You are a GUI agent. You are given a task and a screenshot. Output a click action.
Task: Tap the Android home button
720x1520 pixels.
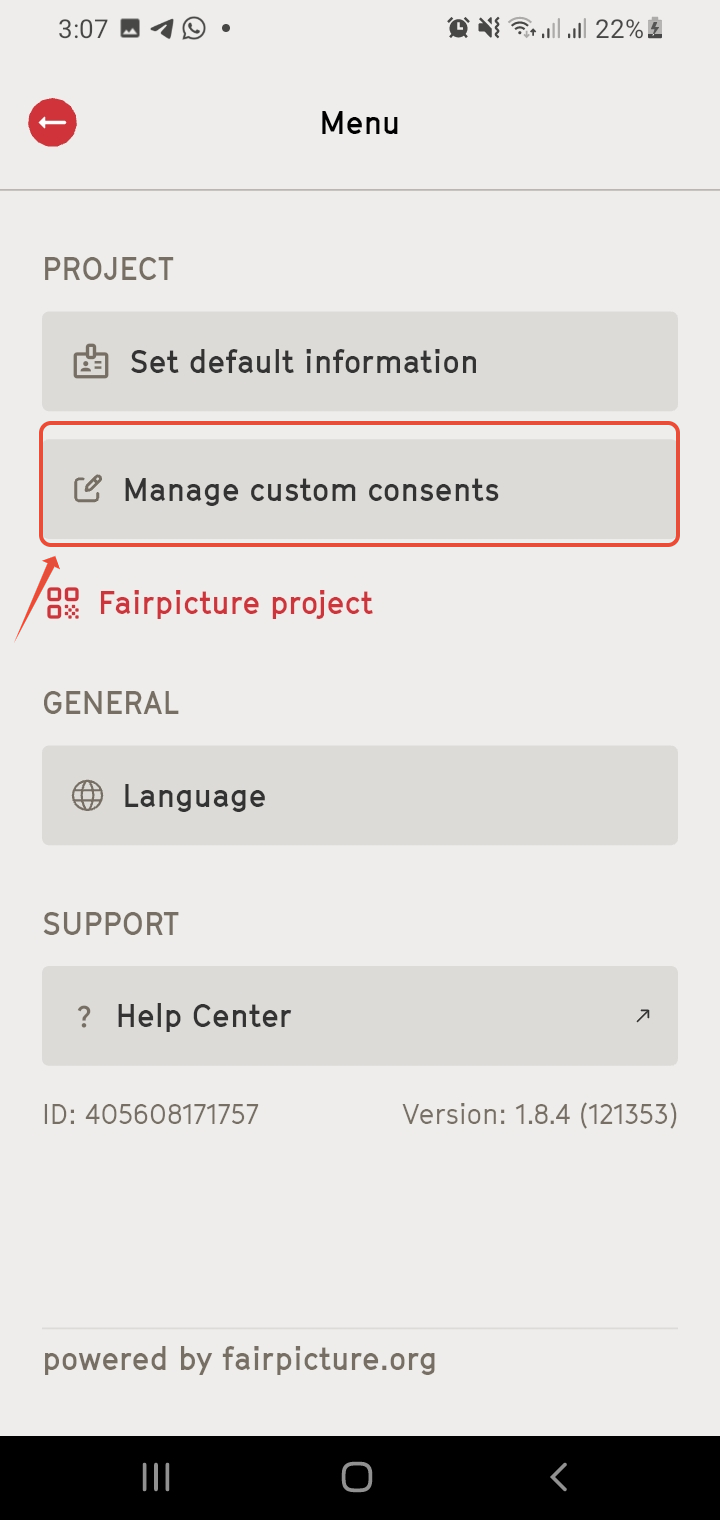357,1477
